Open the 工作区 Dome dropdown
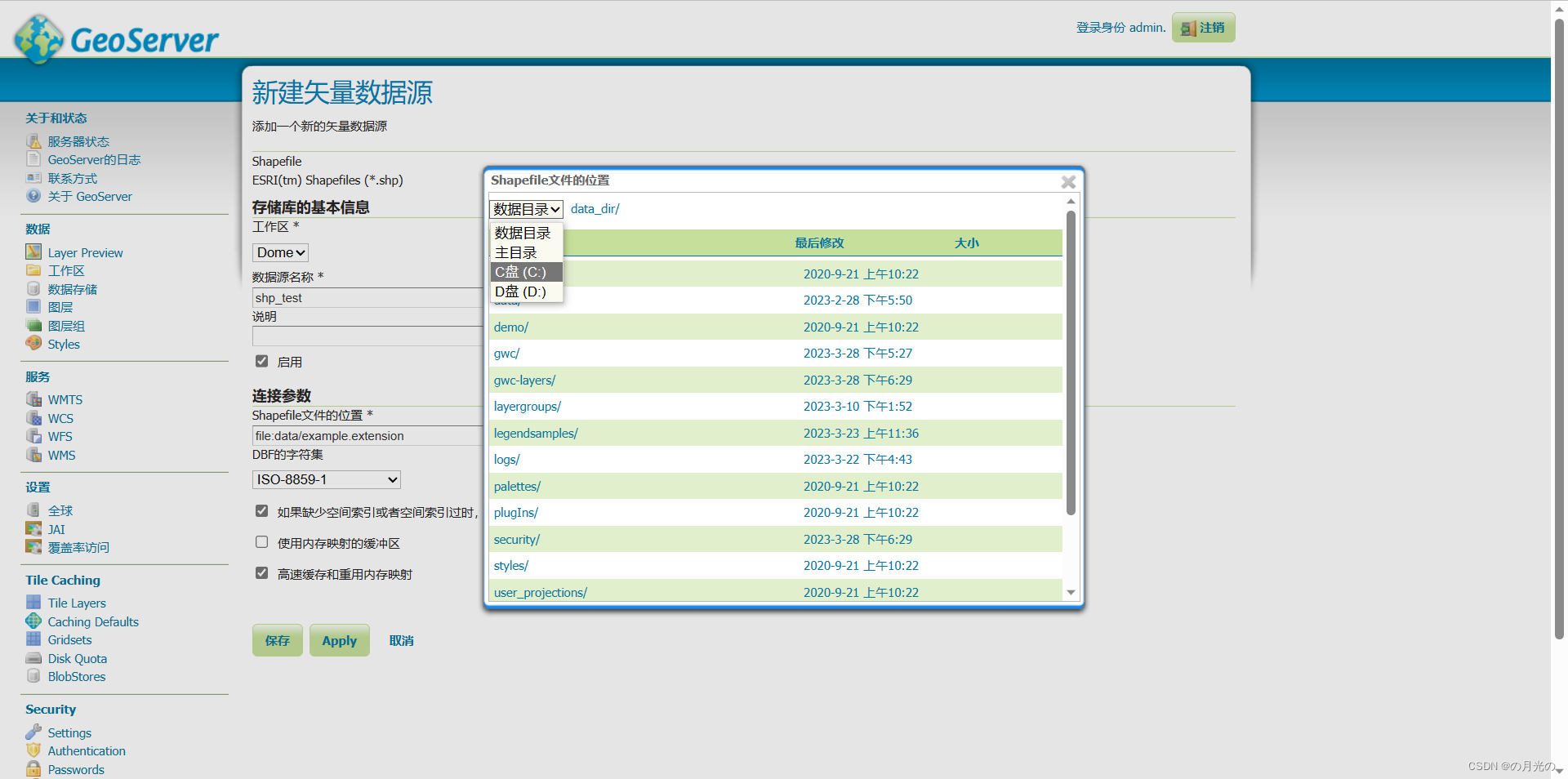 (x=280, y=252)
